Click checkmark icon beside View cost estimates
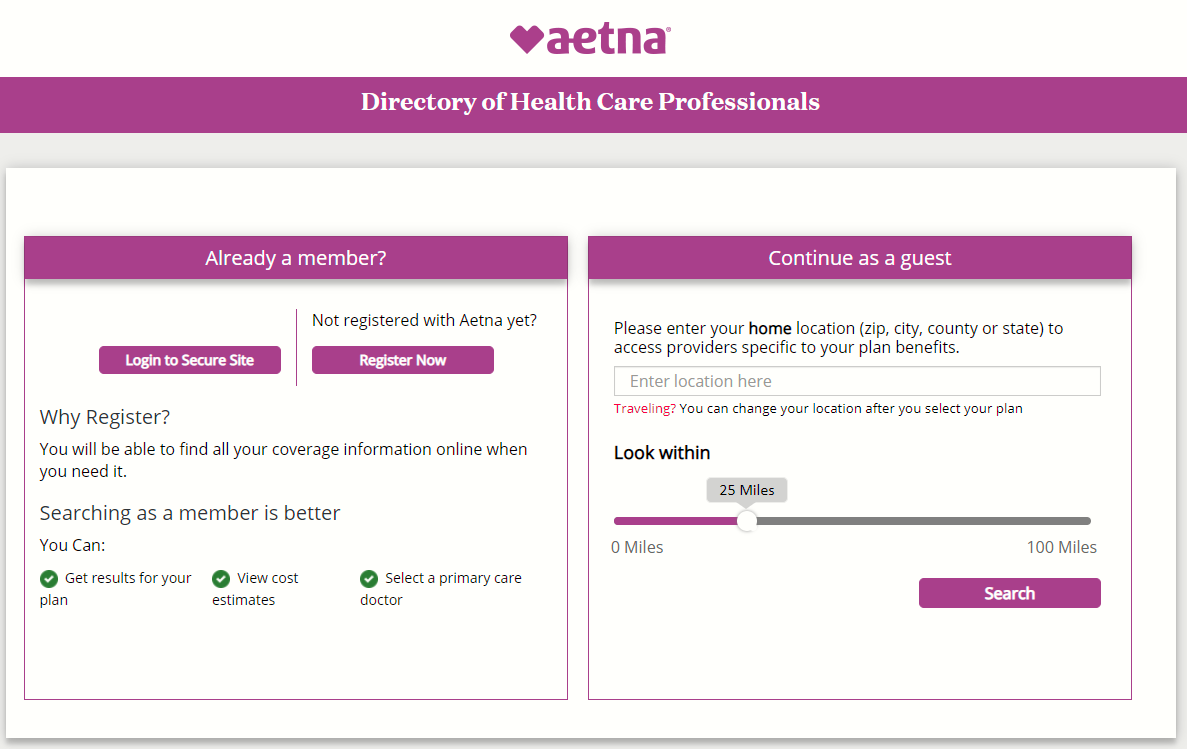 pyautogui.click(x=221, y=579)
